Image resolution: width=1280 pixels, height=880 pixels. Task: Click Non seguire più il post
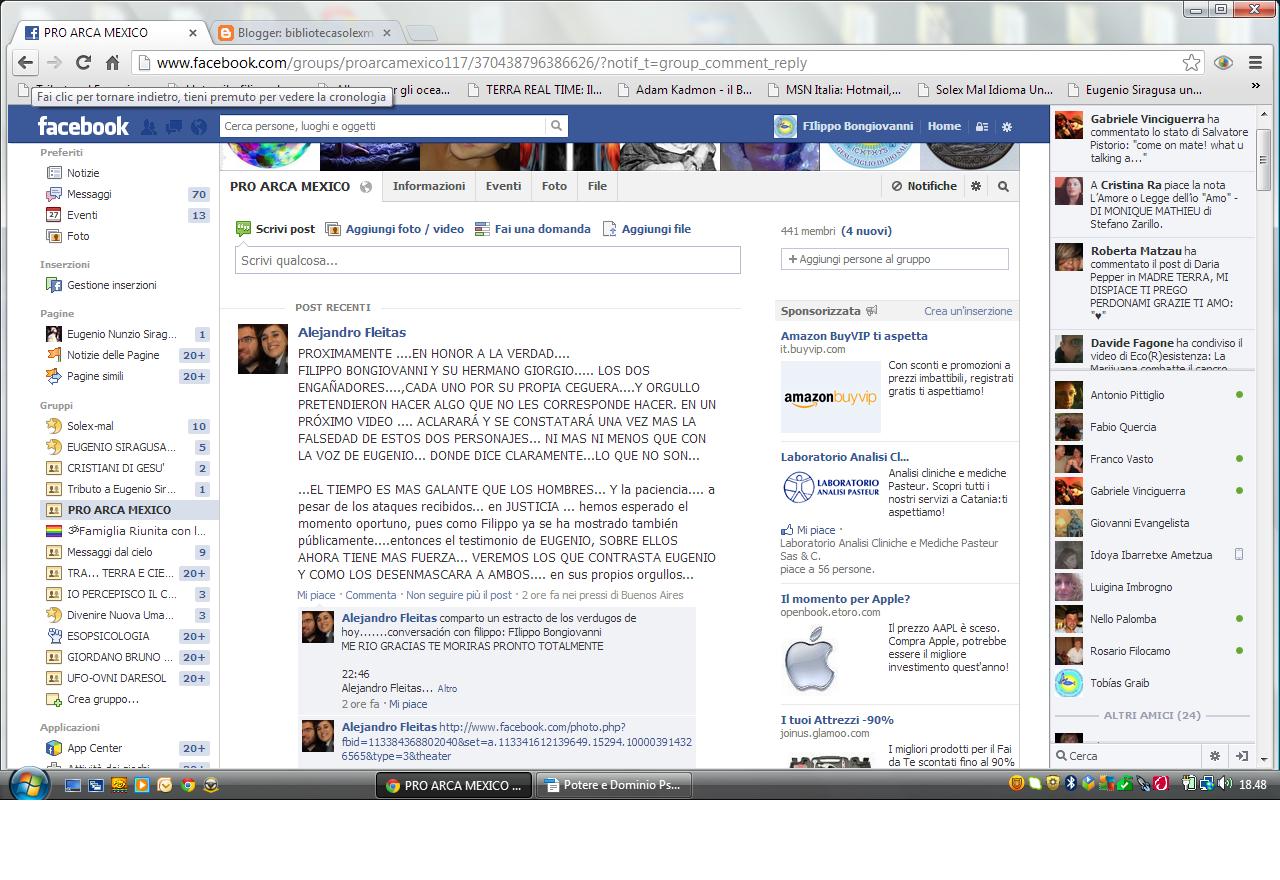point(459,595)
